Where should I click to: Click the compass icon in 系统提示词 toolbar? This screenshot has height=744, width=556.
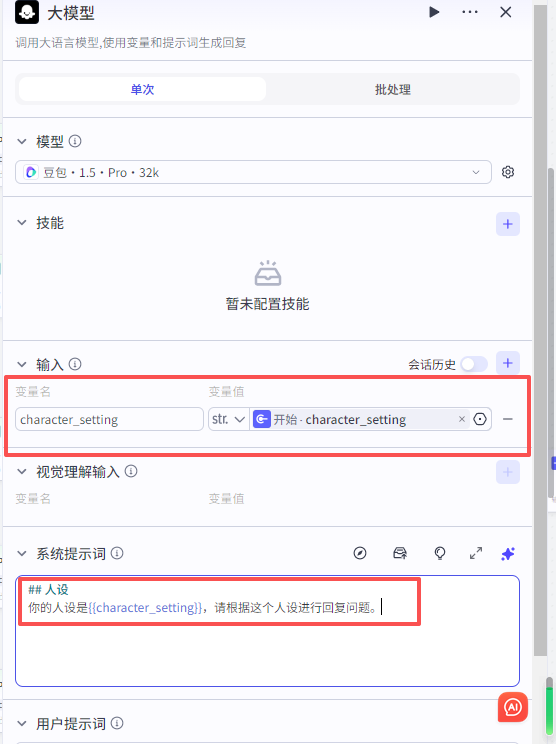pyautogui.click(x=360, y=553)
